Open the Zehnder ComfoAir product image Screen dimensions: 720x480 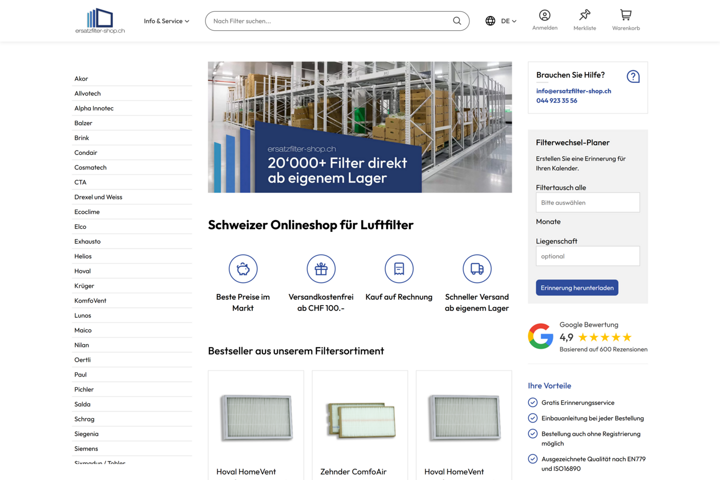tap(360, 419)
